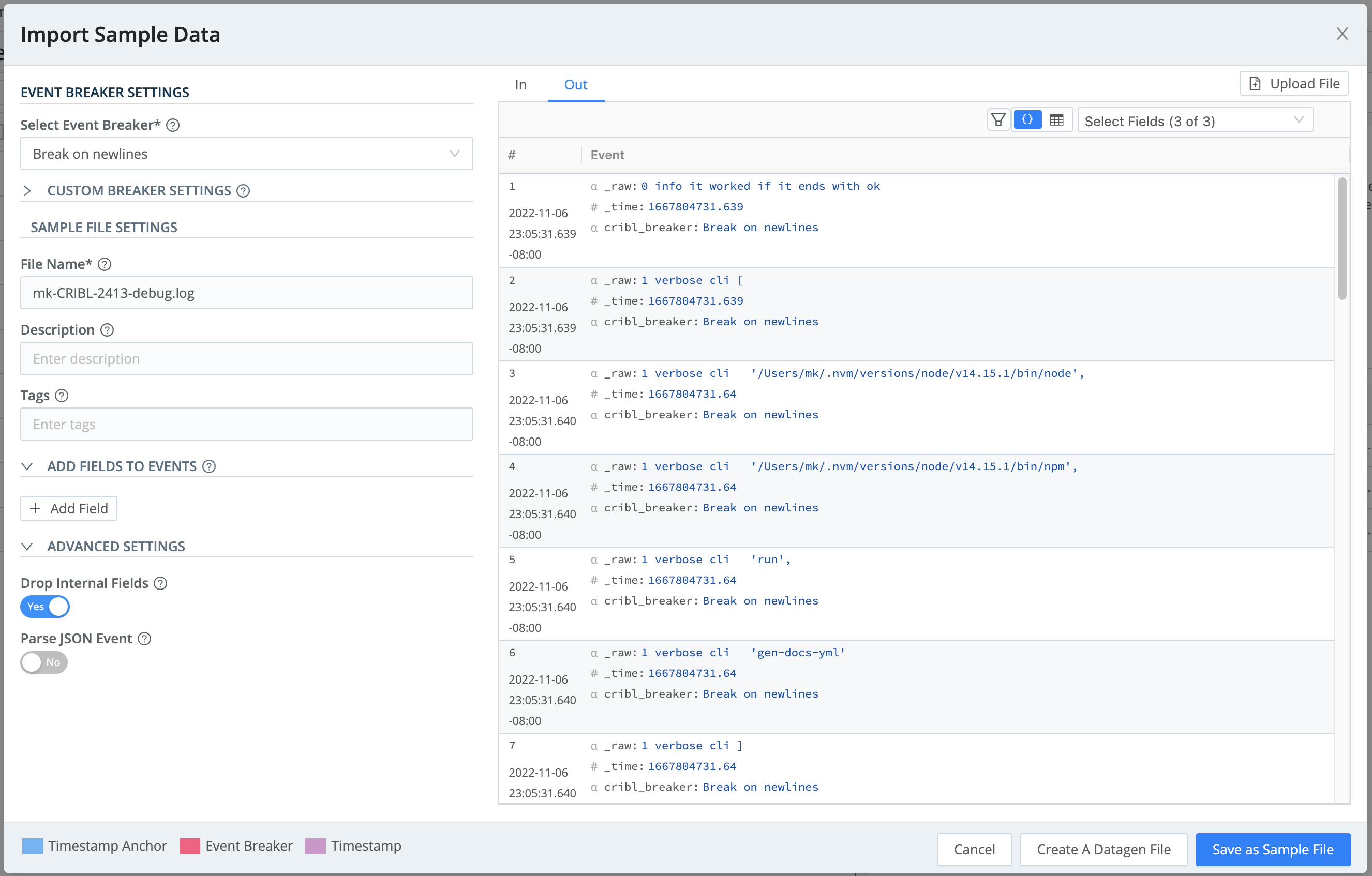Viewport: 1372px width, 876px height.
Task: Enable the Parse JSON Event toggle
Action: (x=43, y=662)
